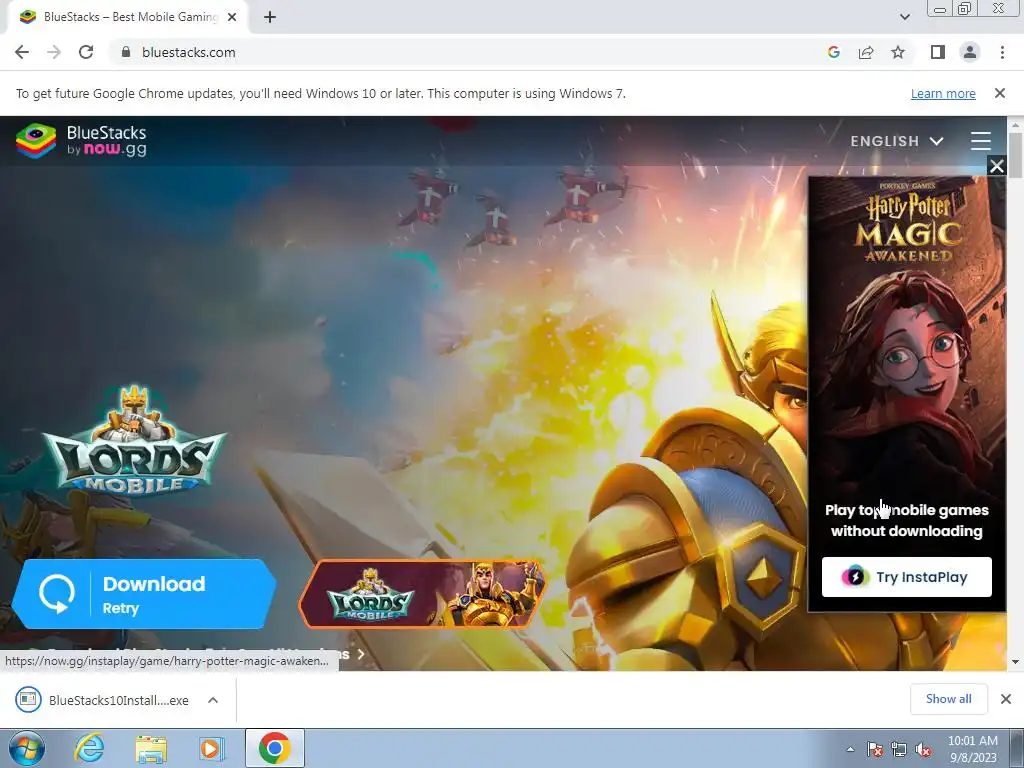Open Windows Media Player from taskbar

(210, 748)
